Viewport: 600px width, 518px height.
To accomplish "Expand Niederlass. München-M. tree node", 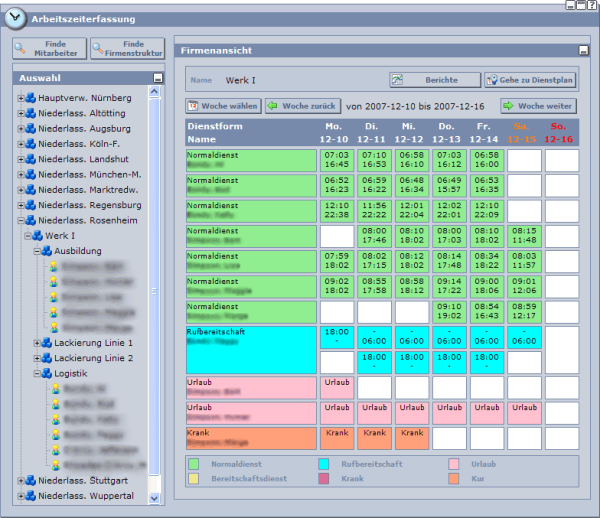I will click(21, 175).
